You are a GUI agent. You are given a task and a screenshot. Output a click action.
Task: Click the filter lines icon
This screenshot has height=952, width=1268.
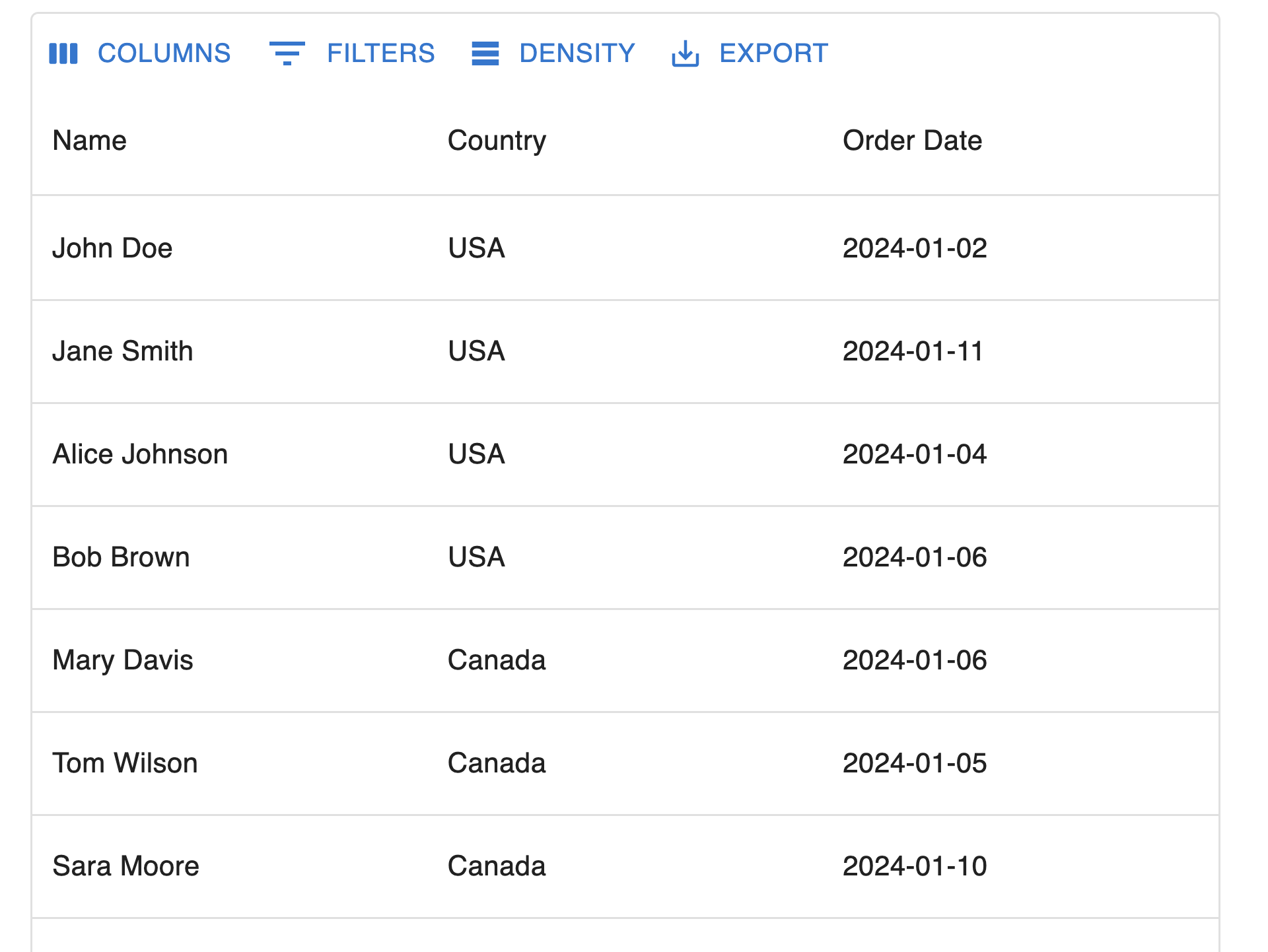[x=287, y=53]
